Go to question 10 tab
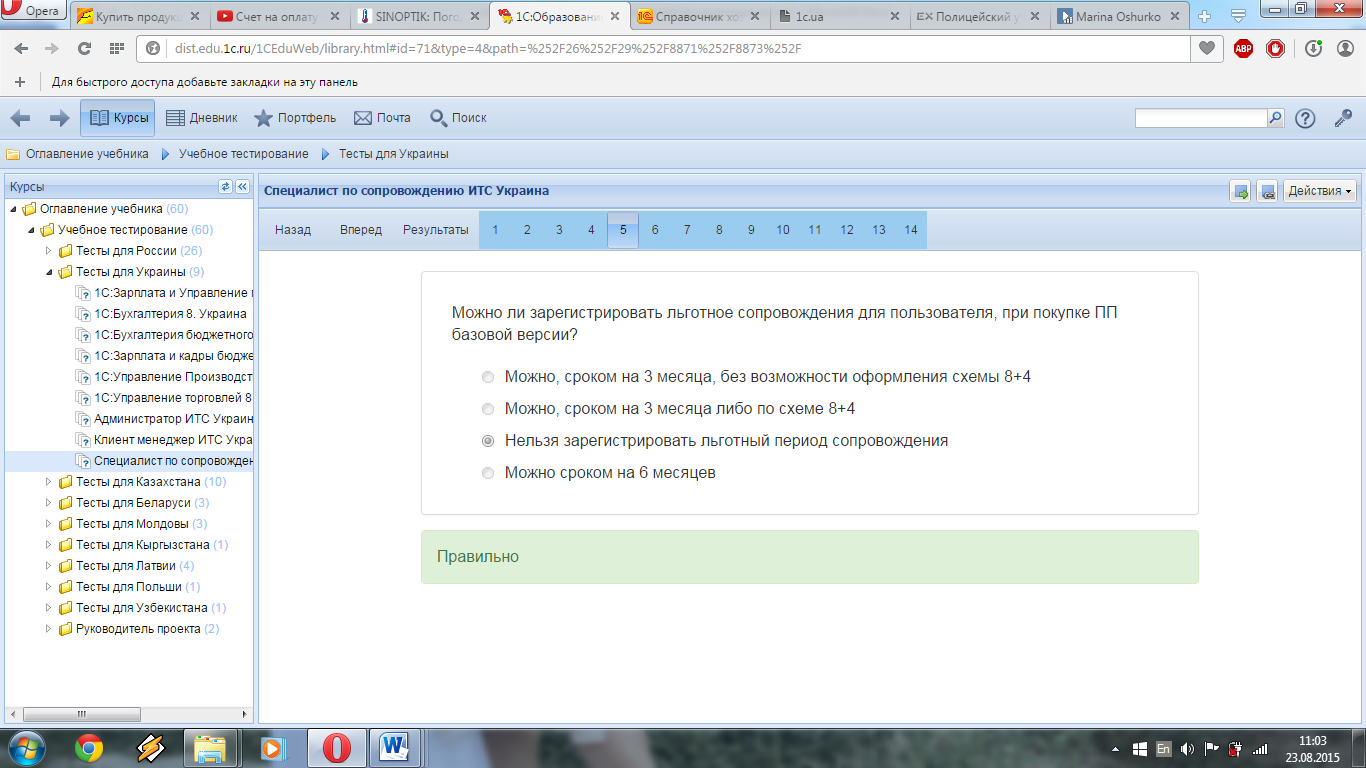 coord(783,230)
